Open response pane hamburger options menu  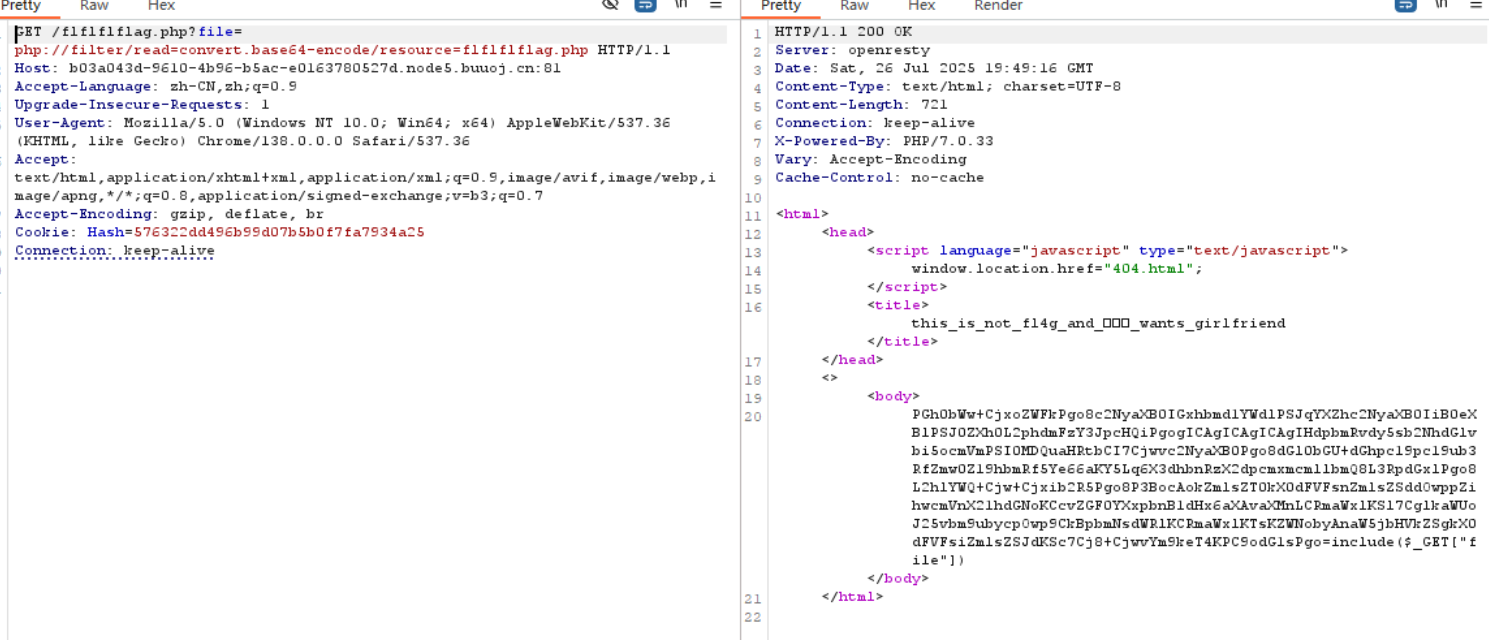tap(1475, 5)
